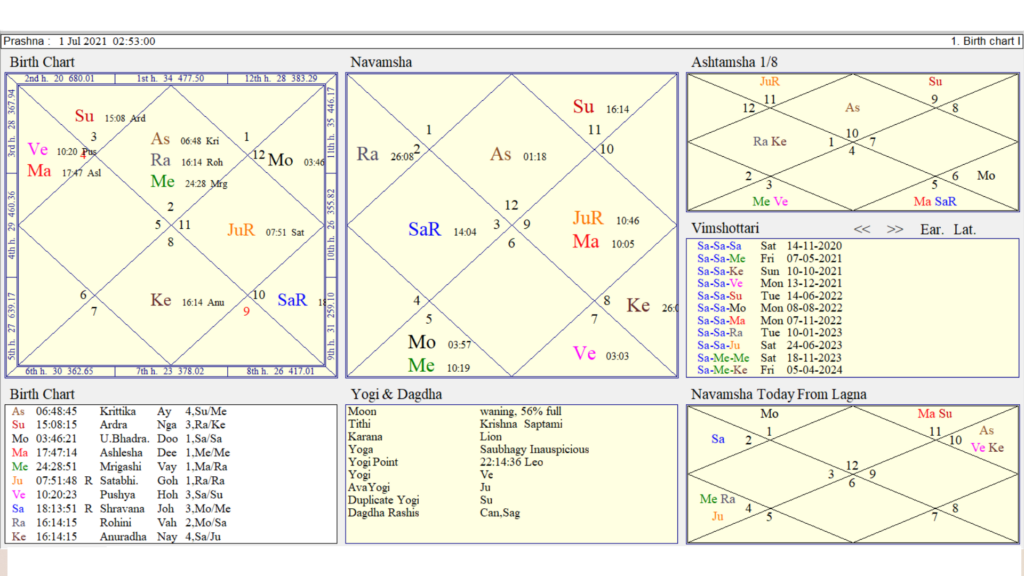Select the Karana Lion entry
This screenshot has height=576, width=1024.
424,437
